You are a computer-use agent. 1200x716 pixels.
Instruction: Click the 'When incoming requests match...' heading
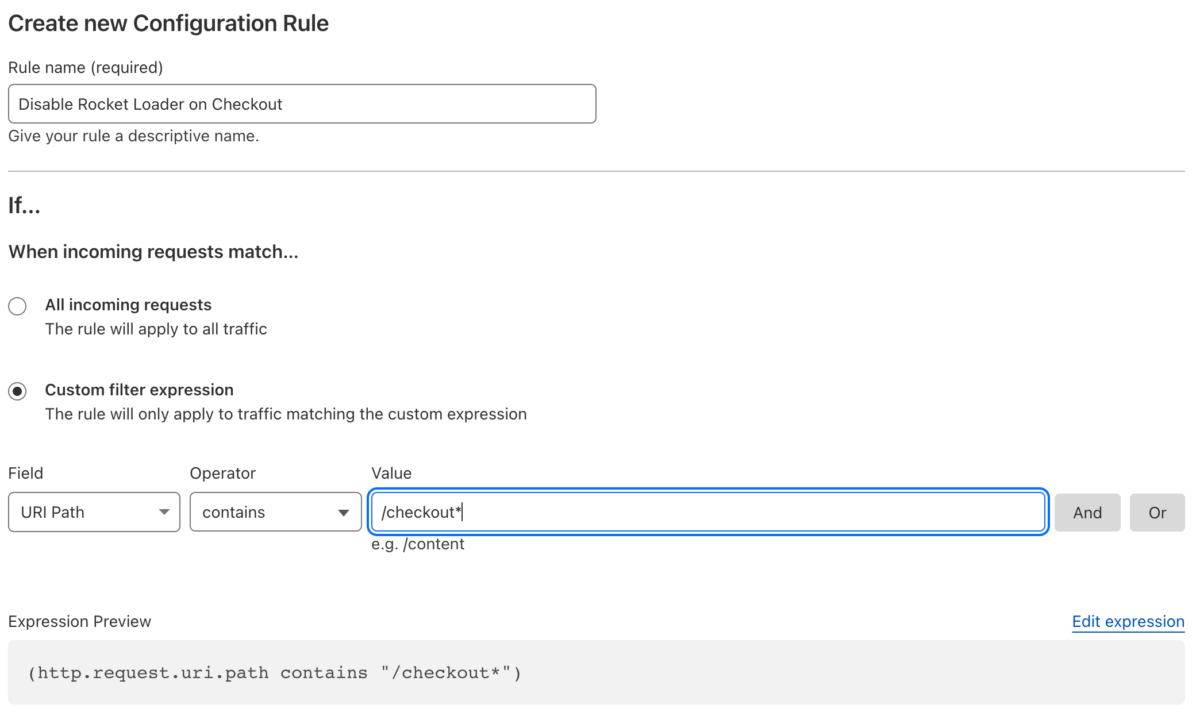[x=153, y=252]
